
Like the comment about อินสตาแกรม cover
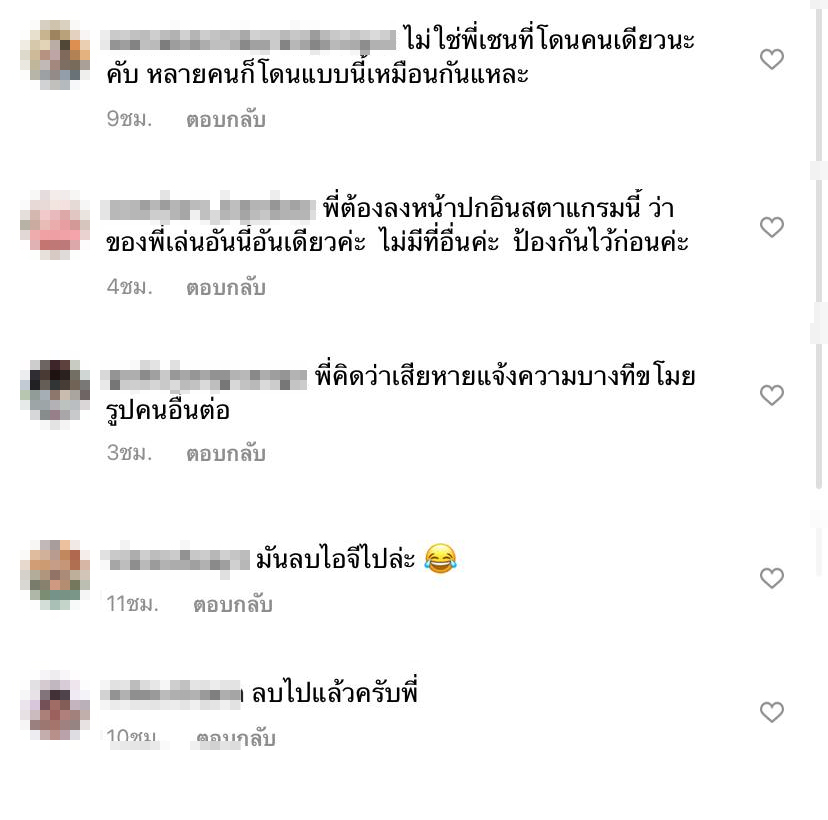coord(771,227)
